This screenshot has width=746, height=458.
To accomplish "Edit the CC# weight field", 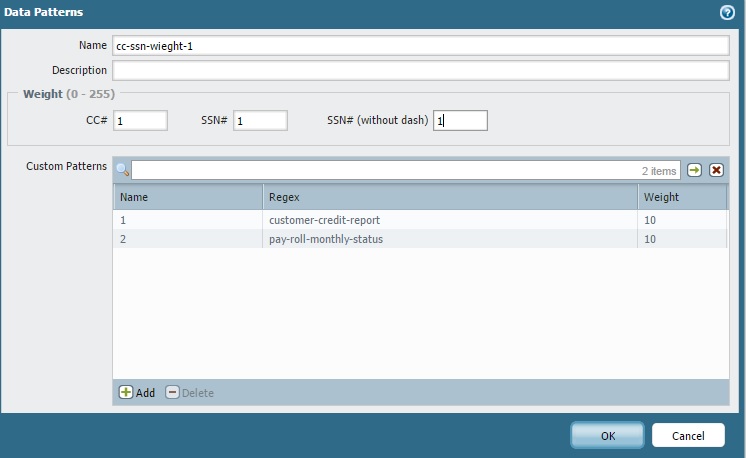I will (140, 120).
